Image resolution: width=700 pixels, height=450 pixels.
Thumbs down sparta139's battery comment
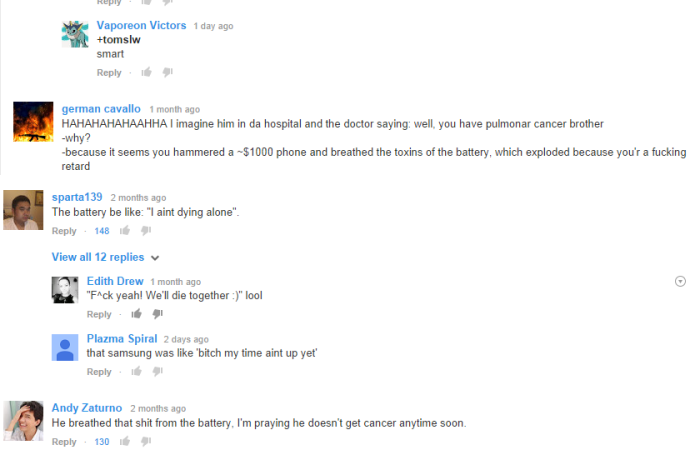point(146,231)
